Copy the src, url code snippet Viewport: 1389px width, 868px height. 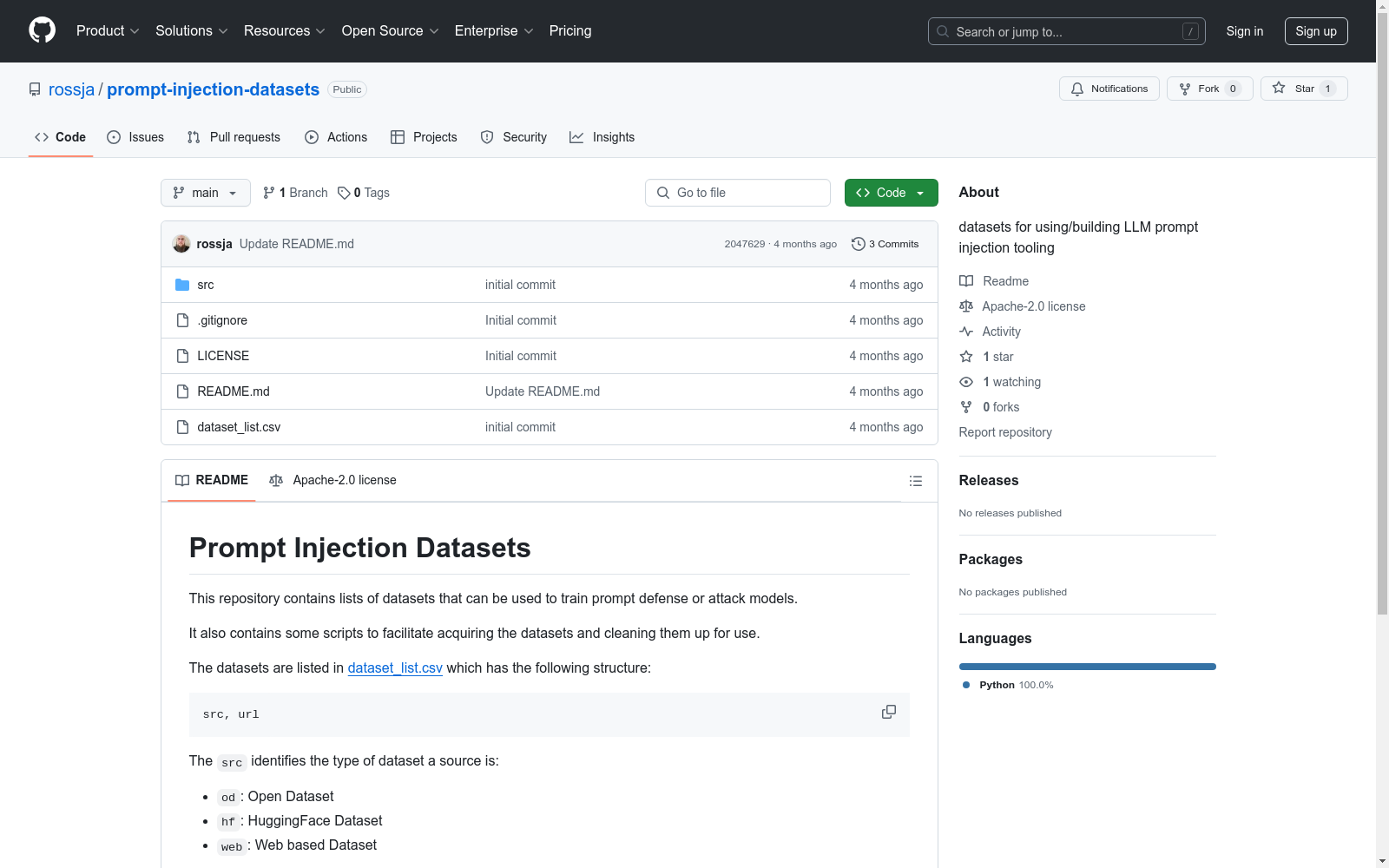pos(889,712)
